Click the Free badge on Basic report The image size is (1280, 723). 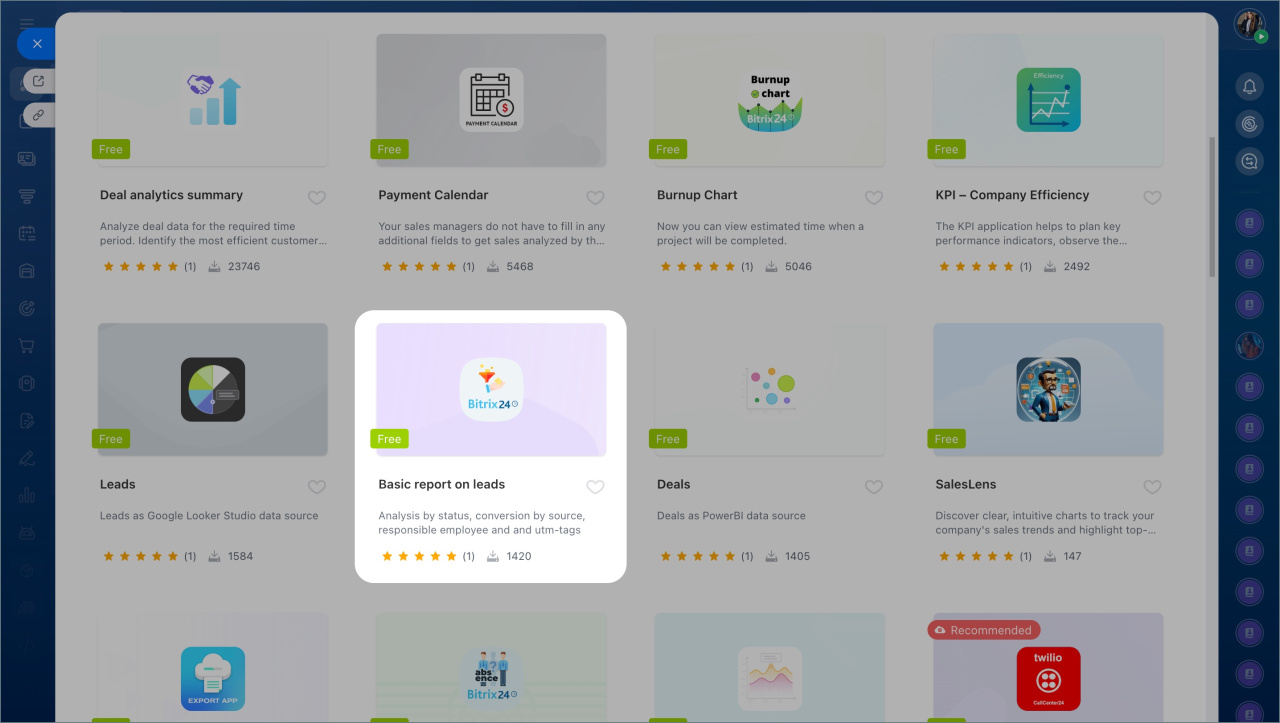[389, 439]
